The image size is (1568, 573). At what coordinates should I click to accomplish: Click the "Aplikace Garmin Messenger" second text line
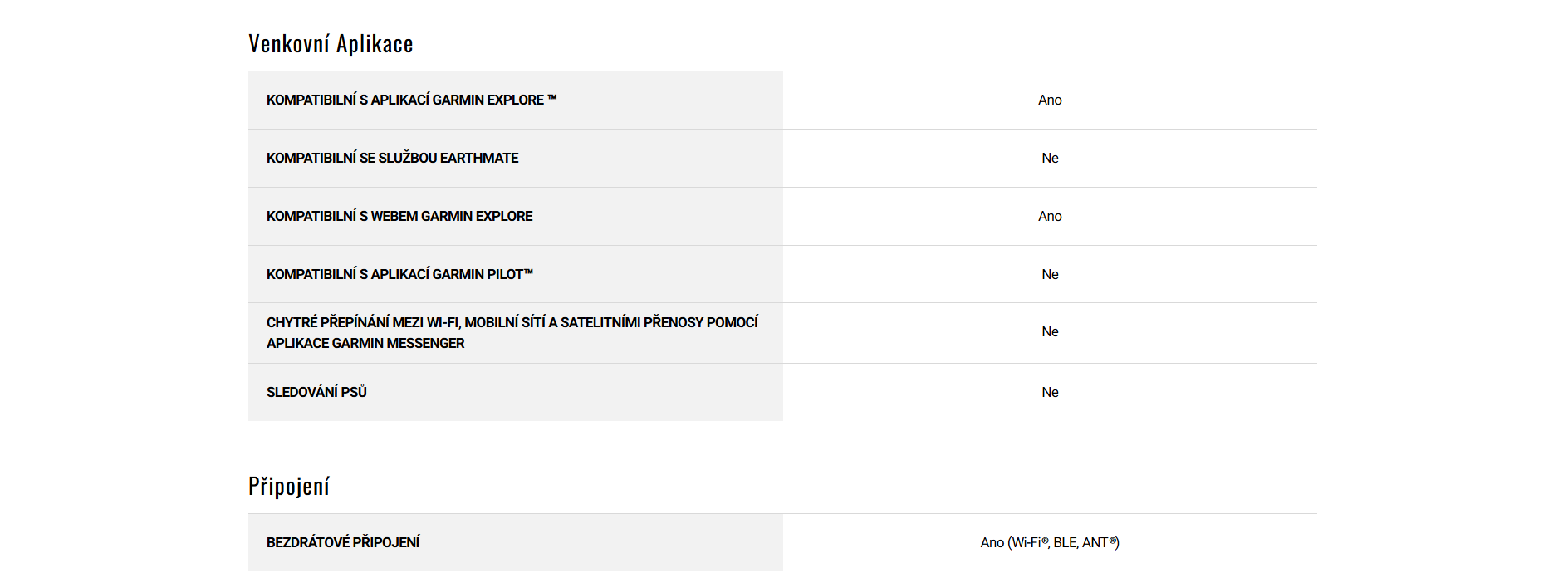coord(365,343)
